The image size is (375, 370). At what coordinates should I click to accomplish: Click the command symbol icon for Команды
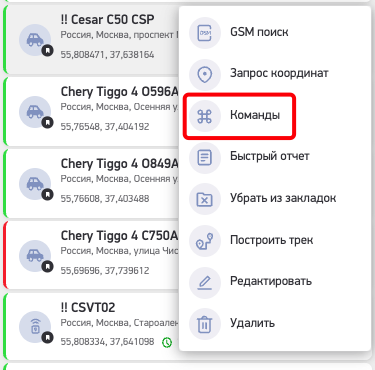coord(205,116)
